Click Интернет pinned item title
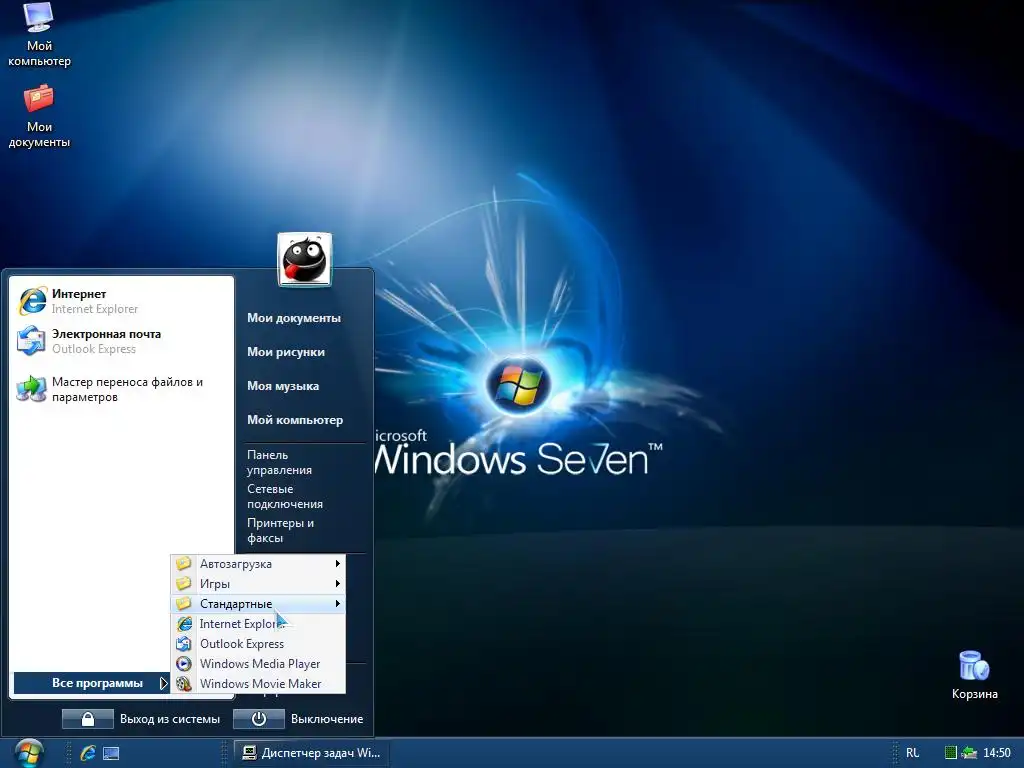The image size is (1024, 768). click(x=79, y=294)
